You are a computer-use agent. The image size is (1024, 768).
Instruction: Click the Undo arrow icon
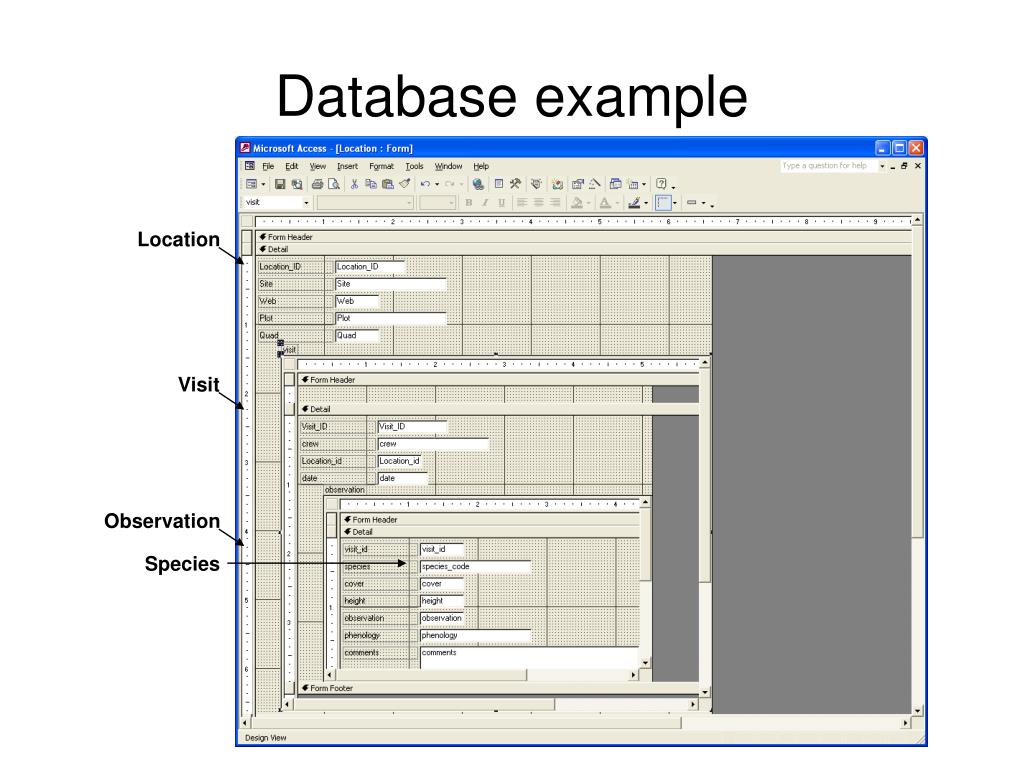[x=425, y=185]
